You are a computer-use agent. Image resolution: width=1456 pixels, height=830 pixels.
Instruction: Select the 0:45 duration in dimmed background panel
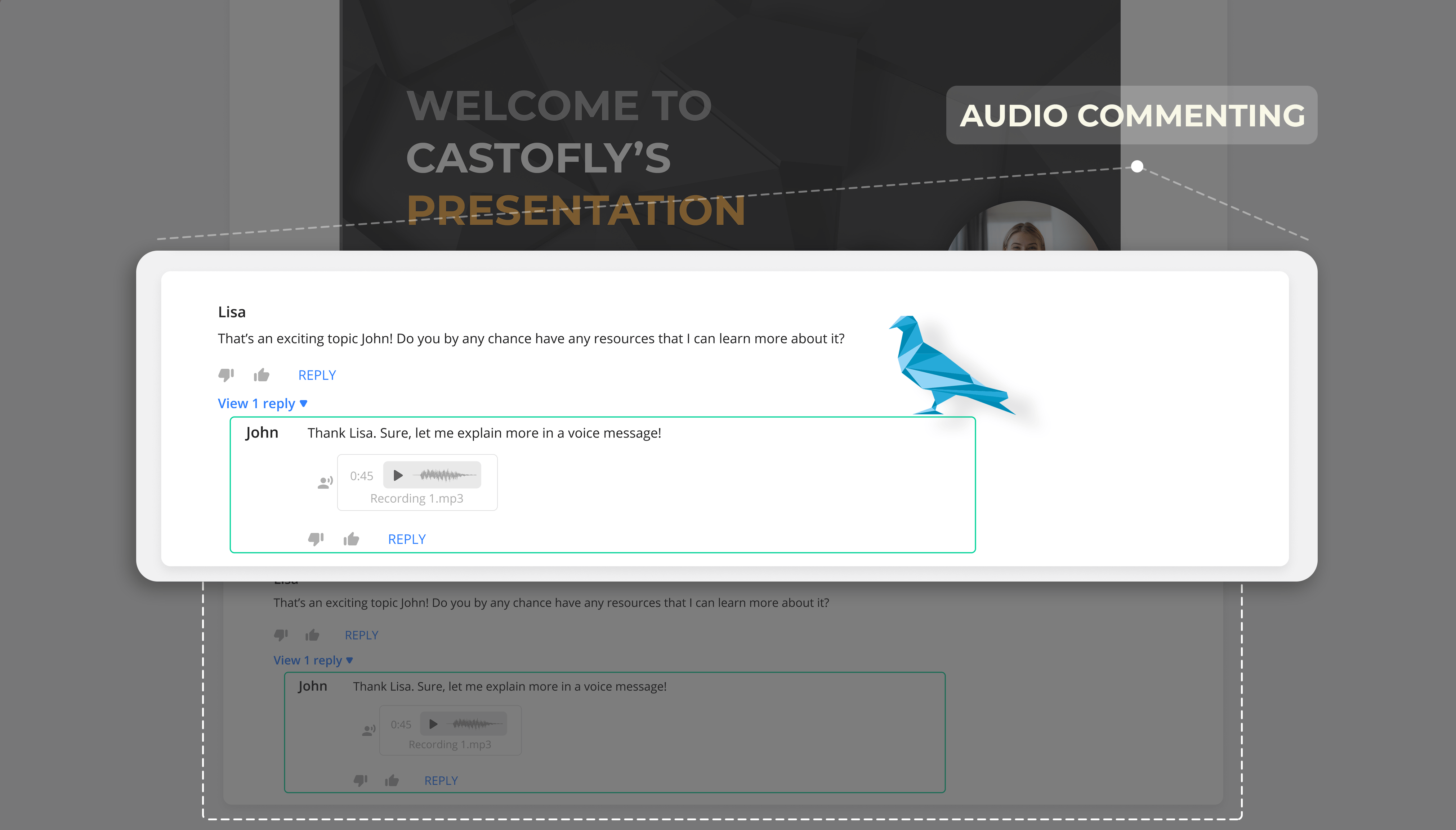pos(401,724)
